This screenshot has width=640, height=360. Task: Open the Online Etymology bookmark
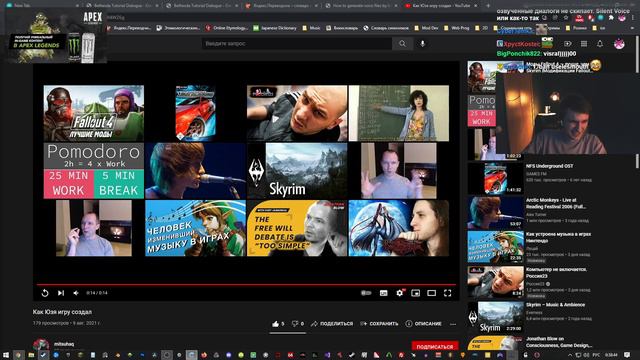click(227, 28)
